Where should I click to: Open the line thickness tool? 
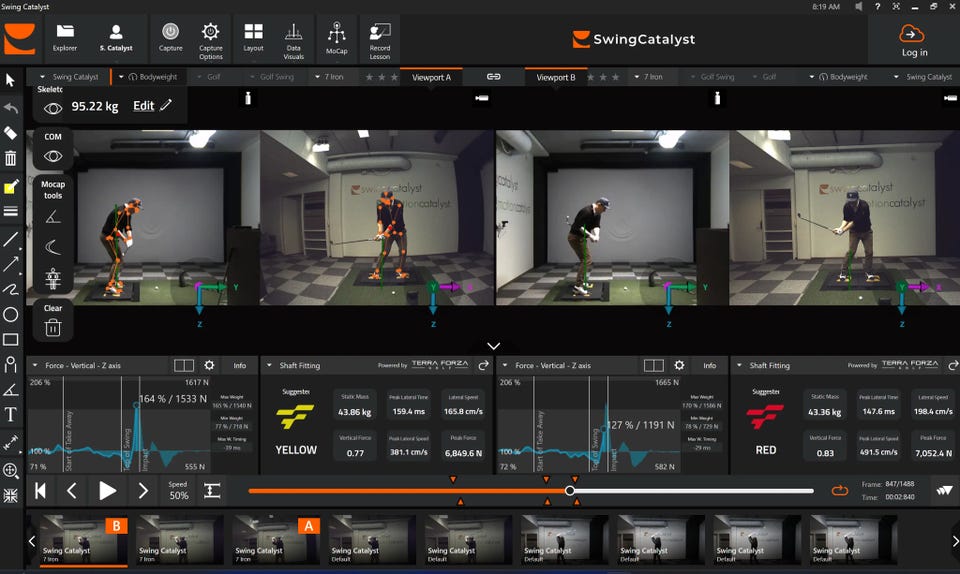[10, 211]
